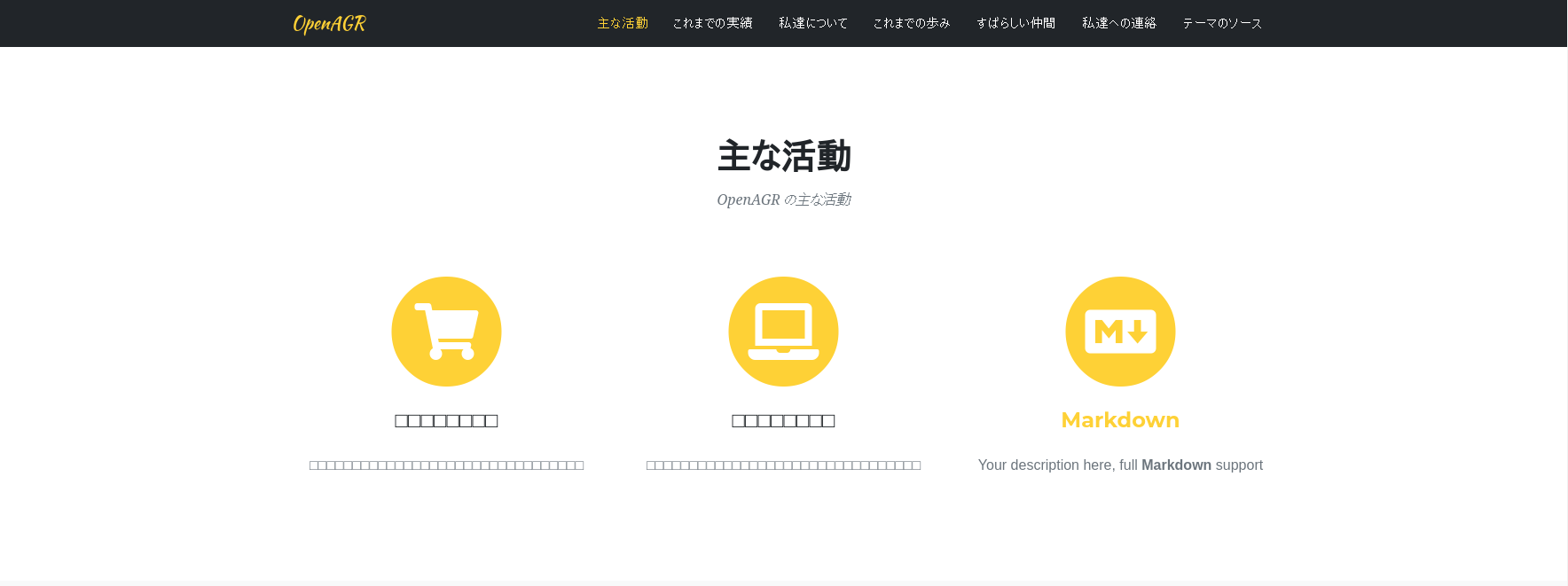Click the title under the shopping cart icon

click(x=446, y=421)
